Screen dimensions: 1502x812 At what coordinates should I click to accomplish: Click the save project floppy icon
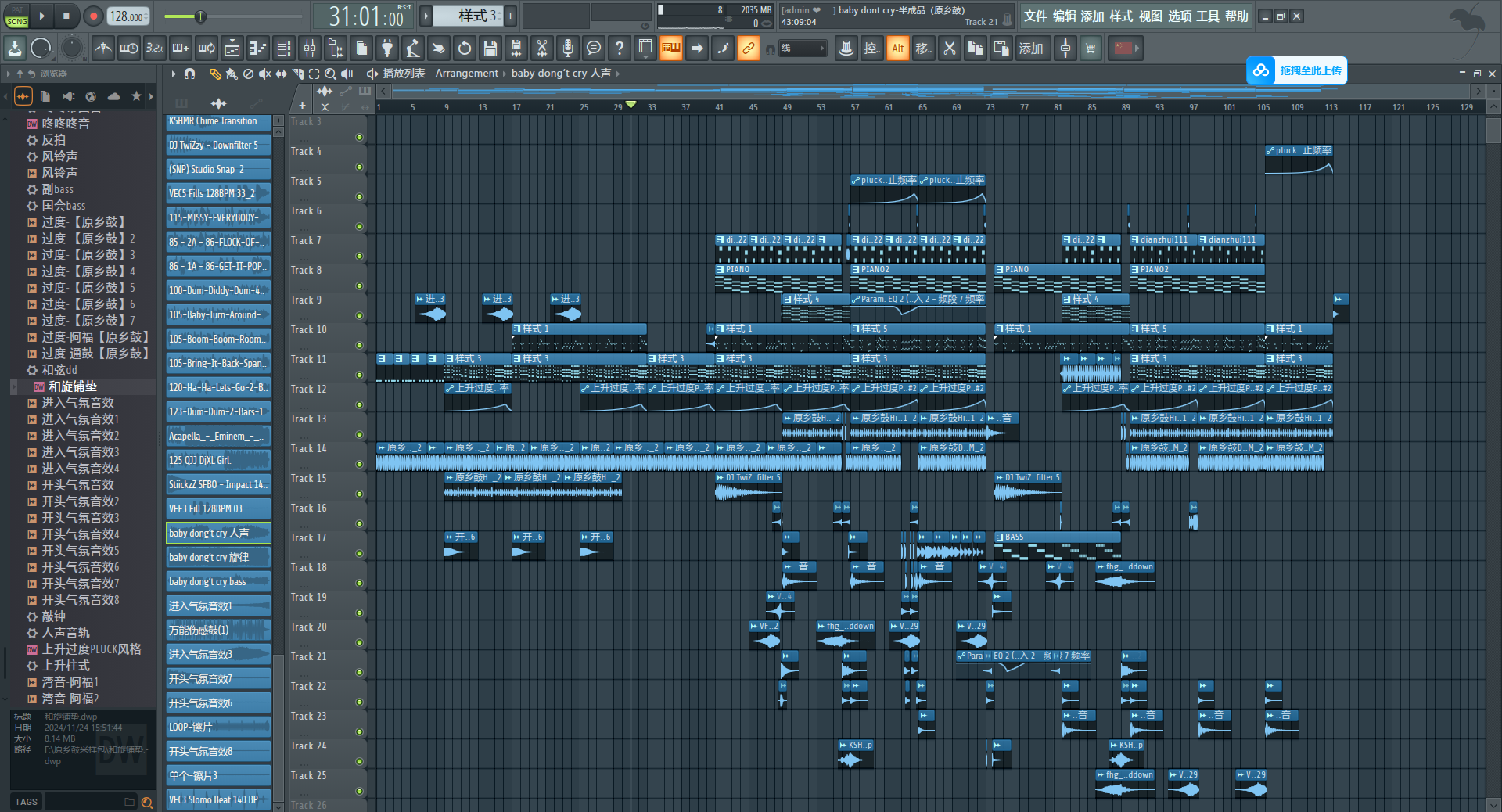490,49
